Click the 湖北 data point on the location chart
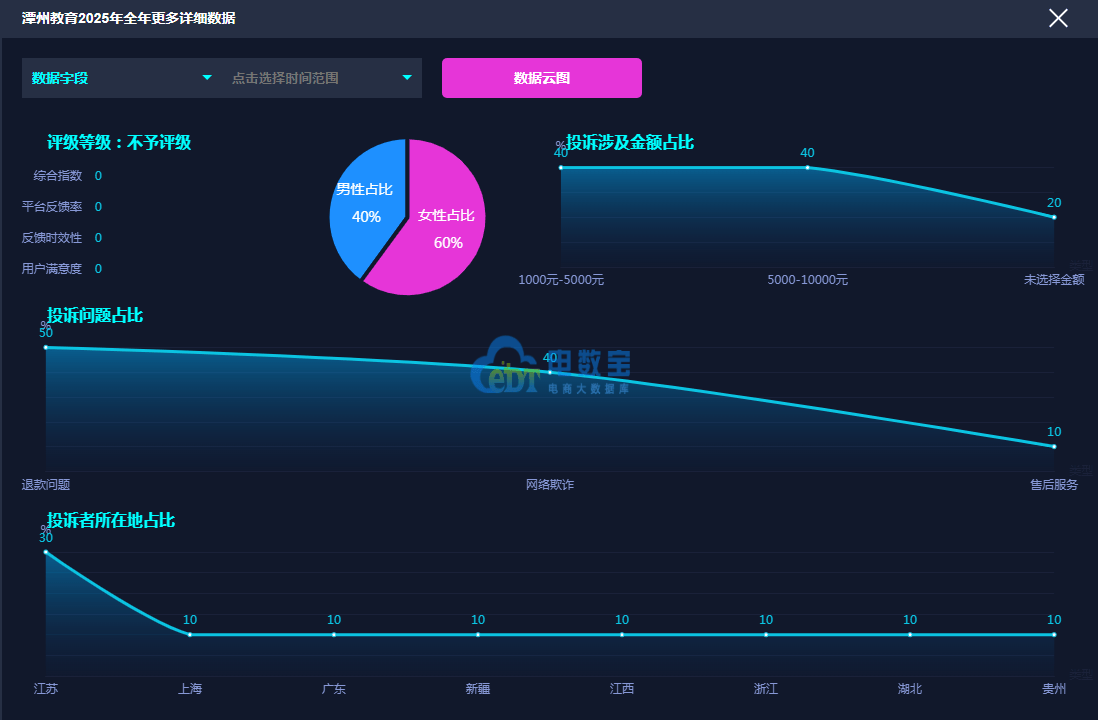1098x720 pixels. [x=910, y=634]
